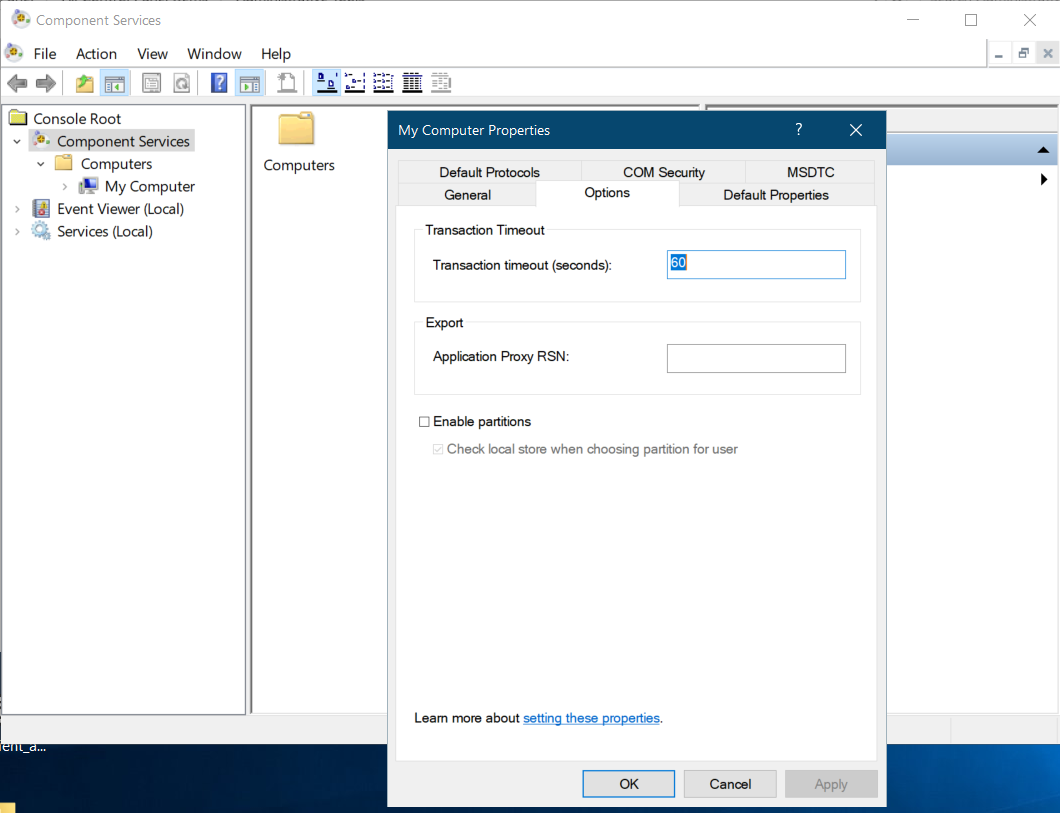Expand the Event Viewer (Local) node
This screenshot has width=1060, height=813.
pyautogui.click(x=17, y=209)
